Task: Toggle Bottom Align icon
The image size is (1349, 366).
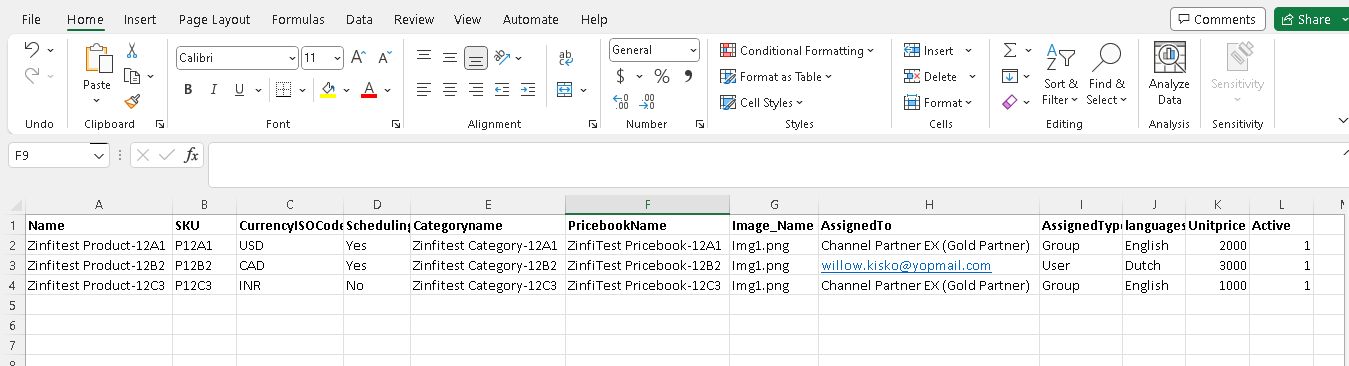Action: pyautogui.click(x=476, y=57)
